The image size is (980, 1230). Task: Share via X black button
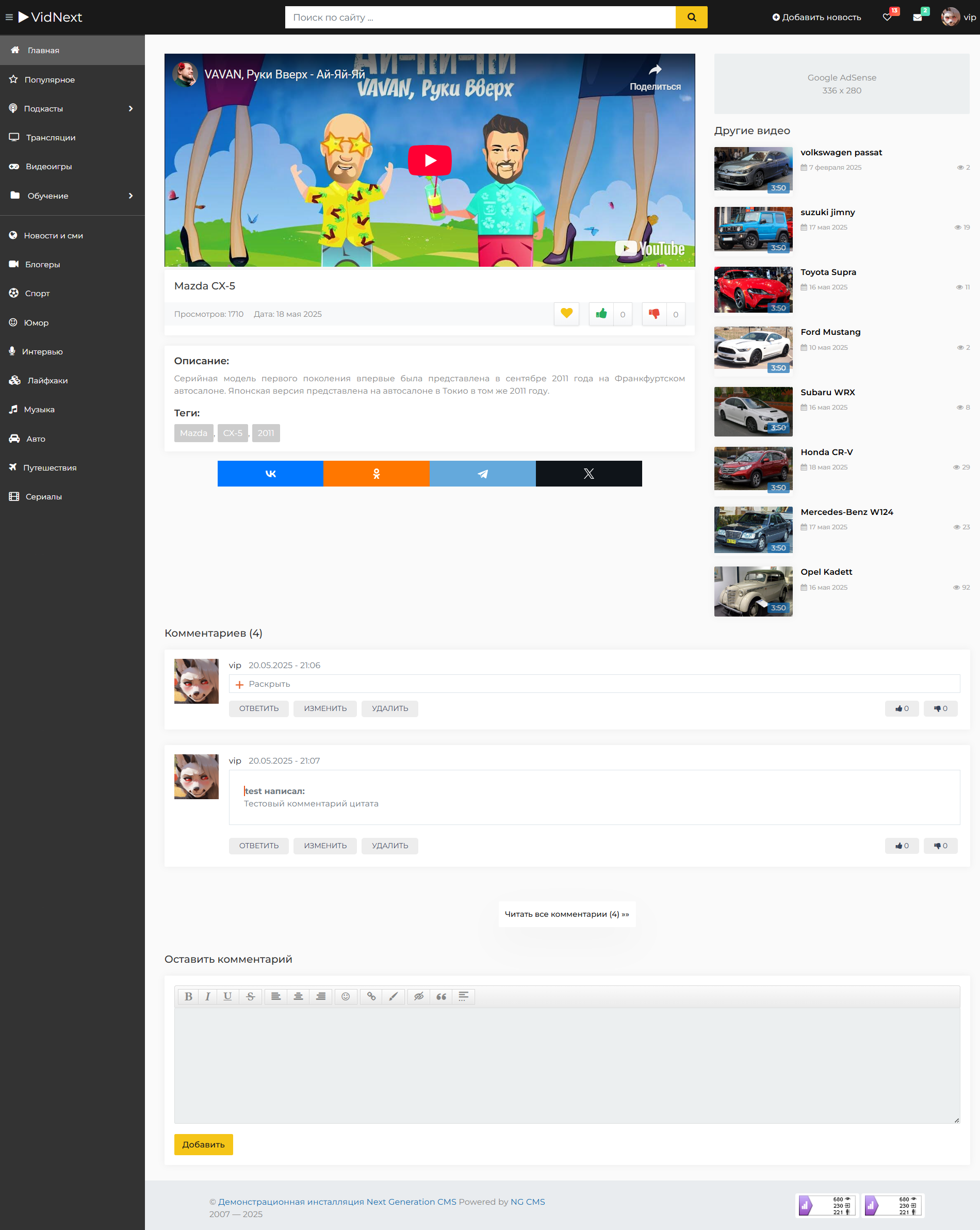click(x=589, y=474)
